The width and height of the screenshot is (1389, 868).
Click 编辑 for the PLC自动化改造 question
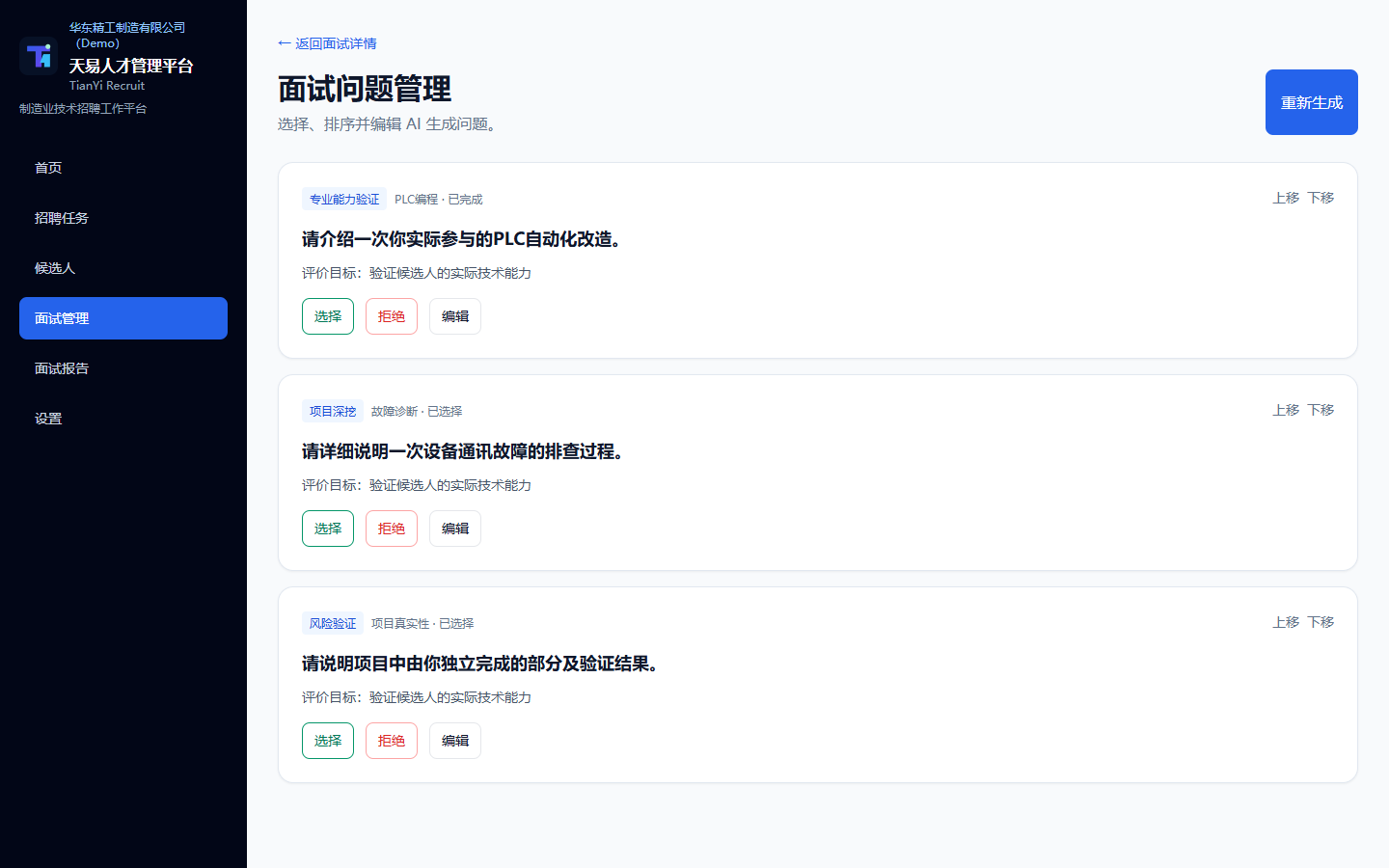455,316
